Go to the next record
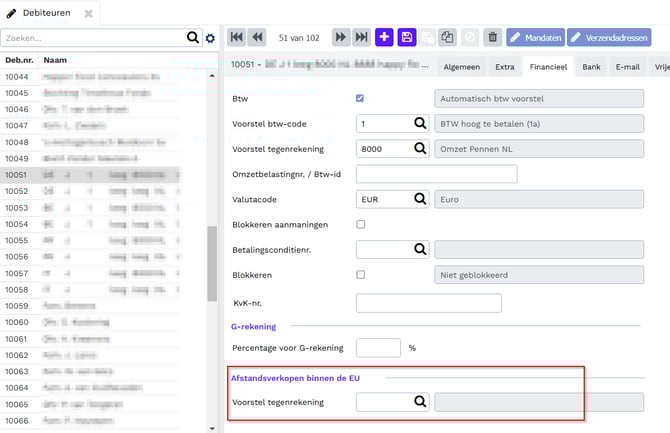This screenshot has height=433, width=670. [x=341, y=37]
